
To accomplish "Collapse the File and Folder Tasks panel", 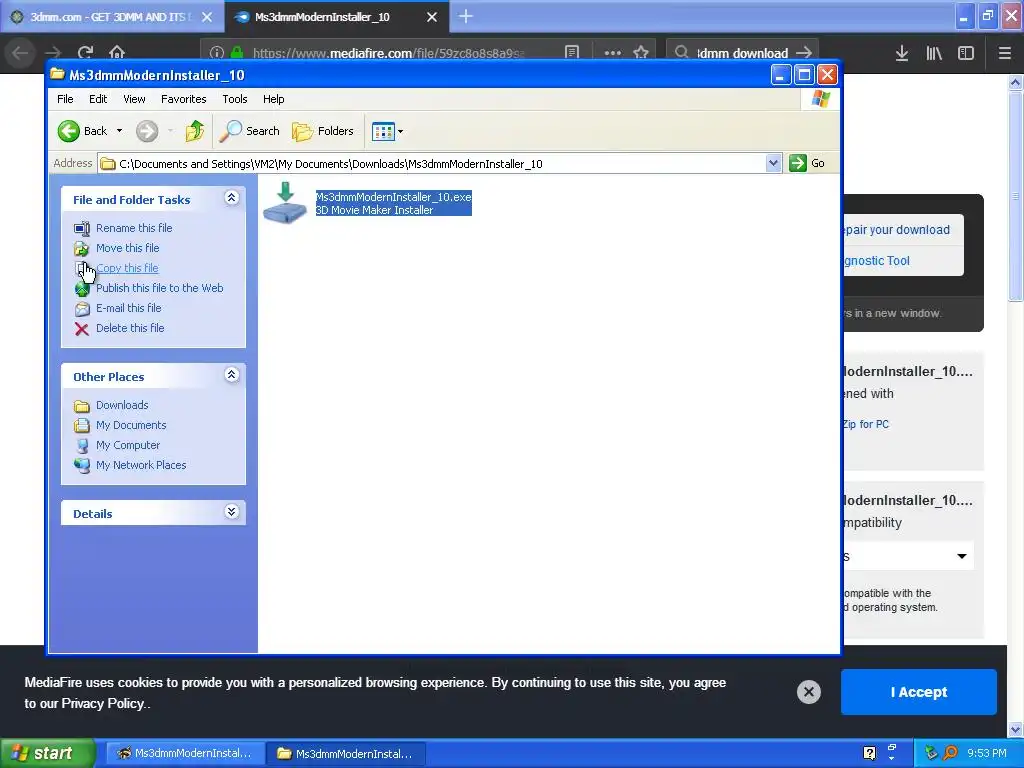I will tap(231, 198).
